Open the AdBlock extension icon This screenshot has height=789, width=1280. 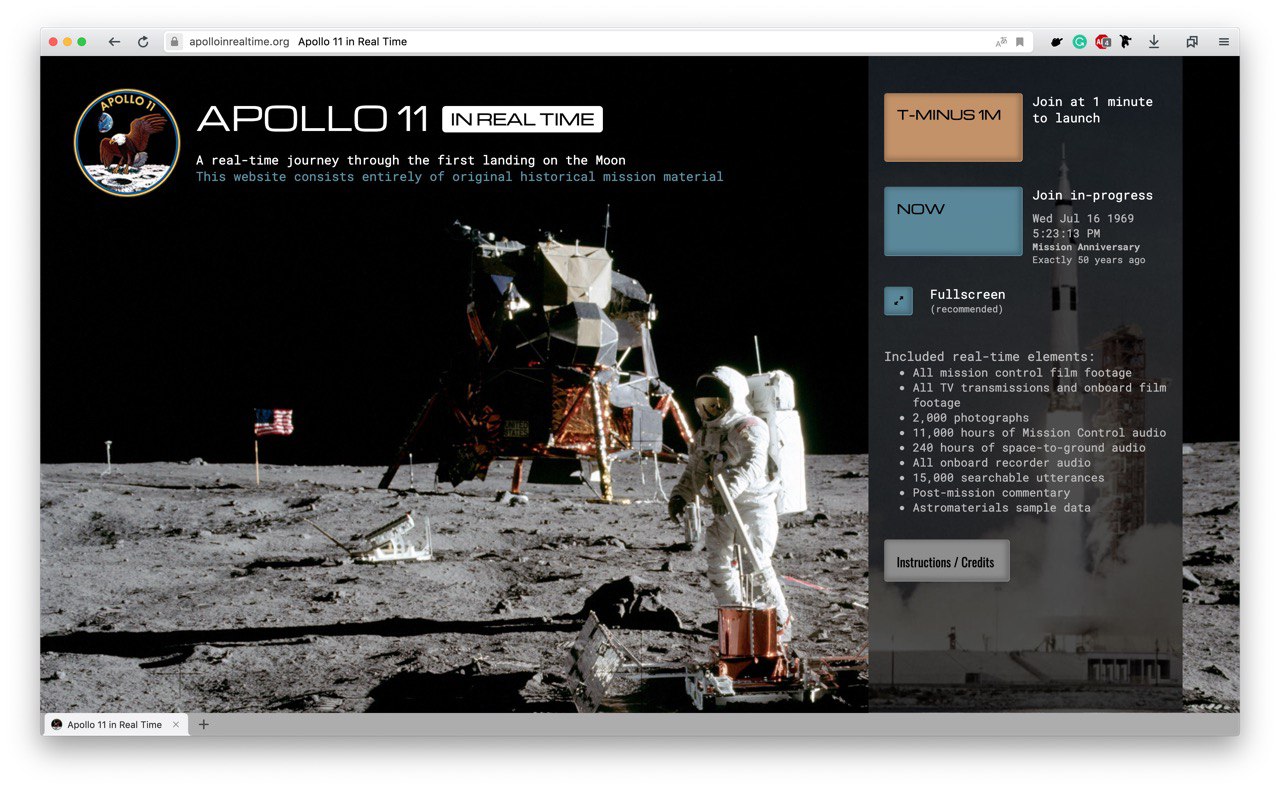[1102, 42]
